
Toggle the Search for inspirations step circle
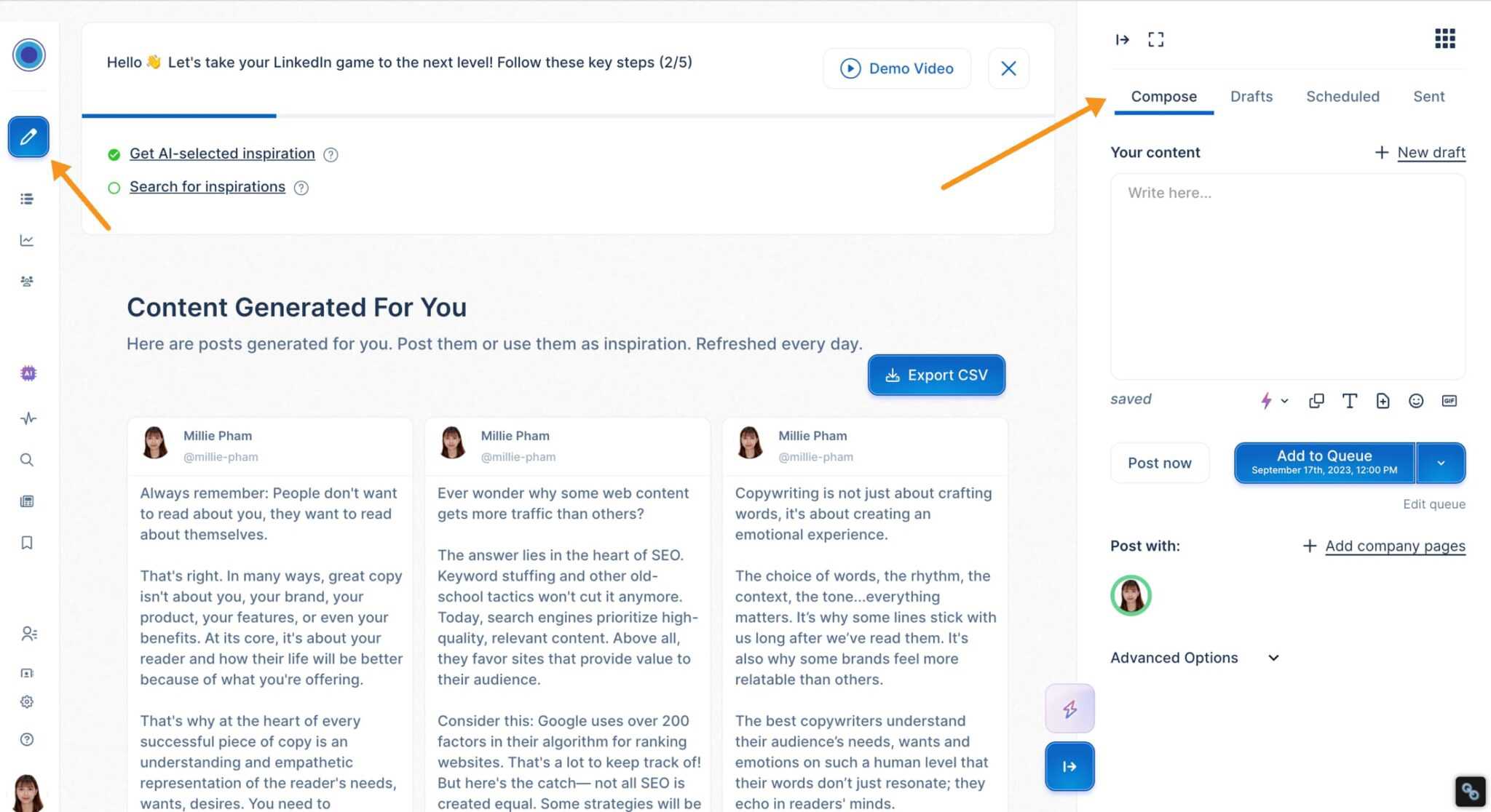tap(114, 188)
